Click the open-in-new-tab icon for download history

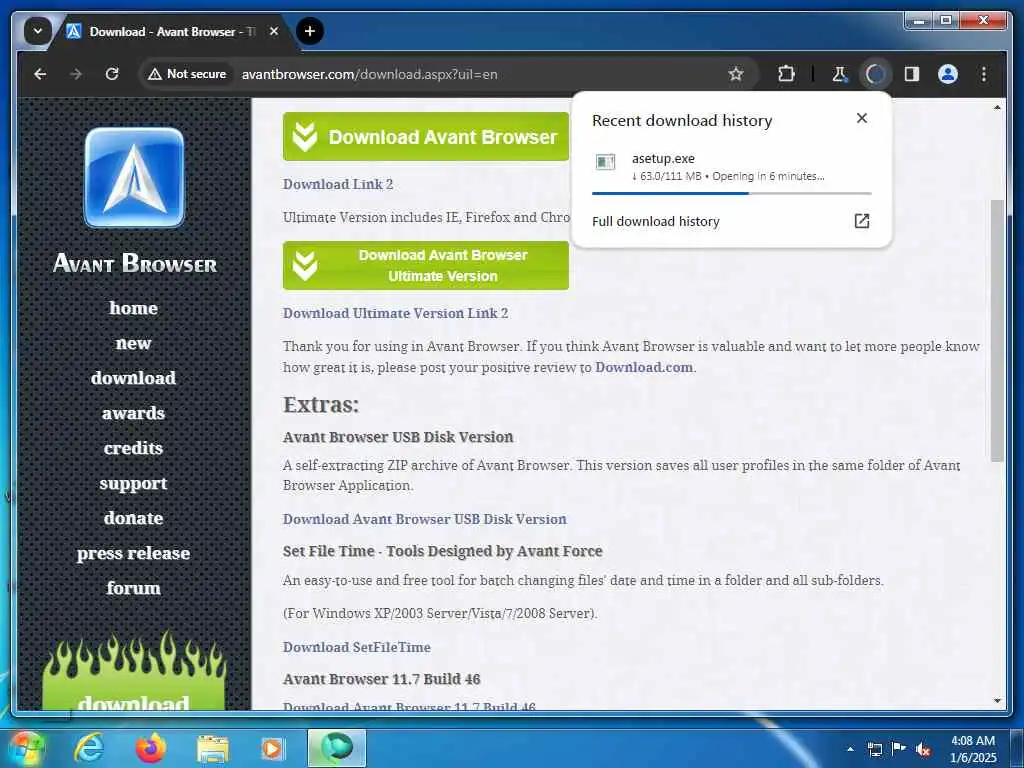861,221
